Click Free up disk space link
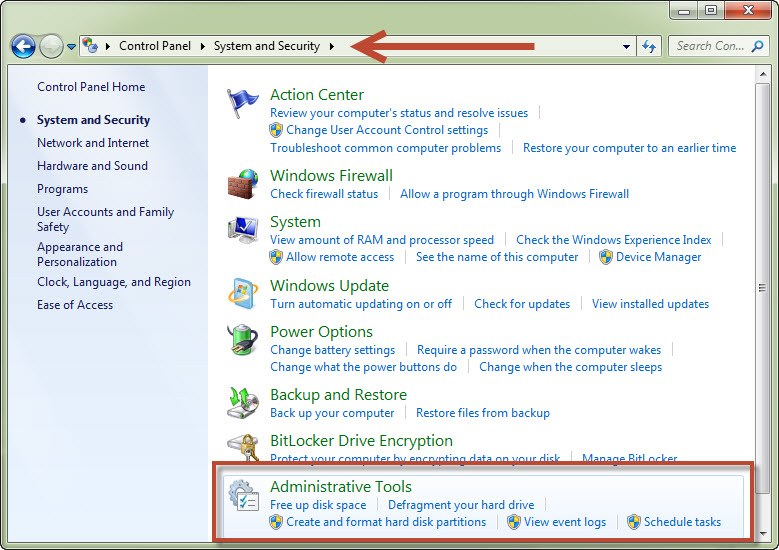The image size is (779, 550). click(318, 505)
